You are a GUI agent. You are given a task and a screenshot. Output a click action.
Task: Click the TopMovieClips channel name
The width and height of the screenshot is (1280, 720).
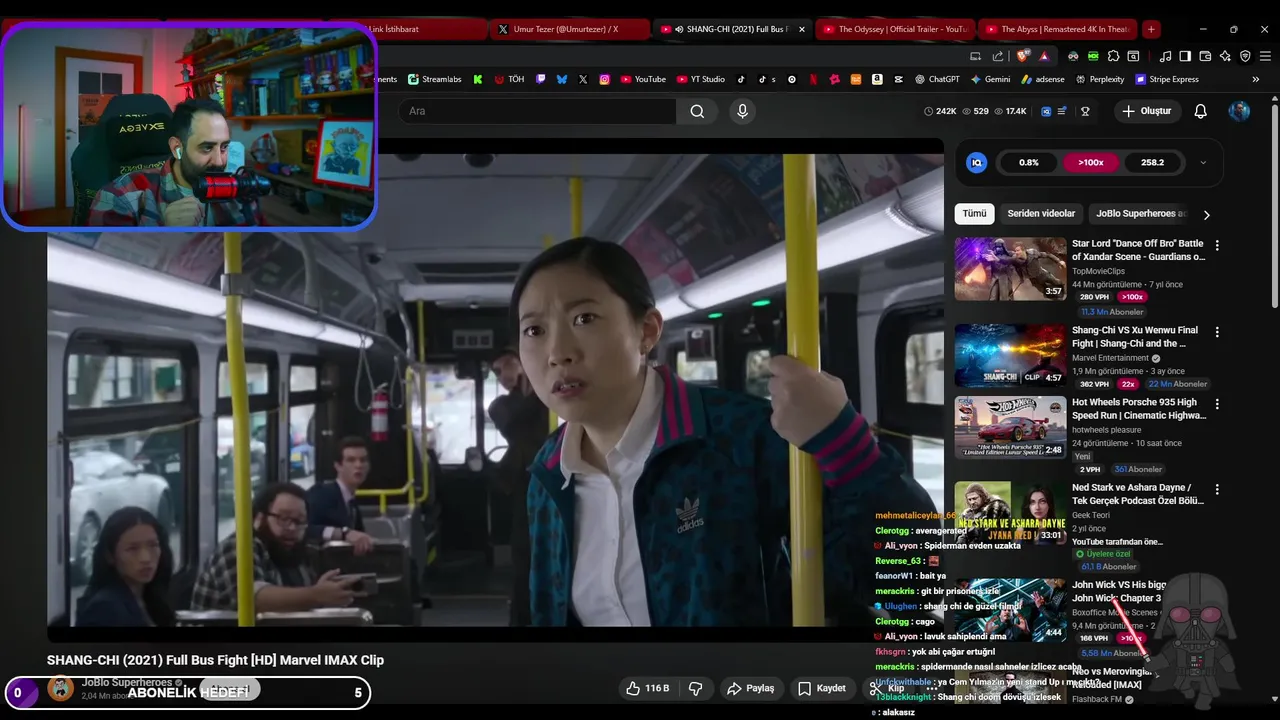pos(1098,271)
